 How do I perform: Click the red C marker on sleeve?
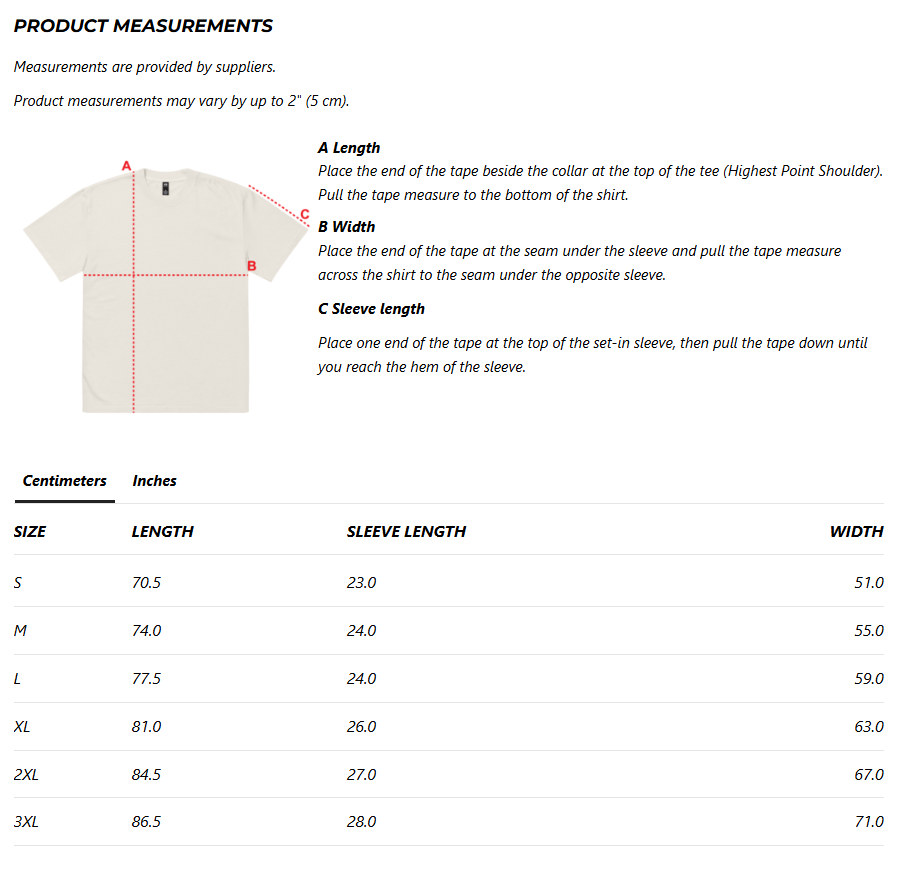[x=305, y=214]
